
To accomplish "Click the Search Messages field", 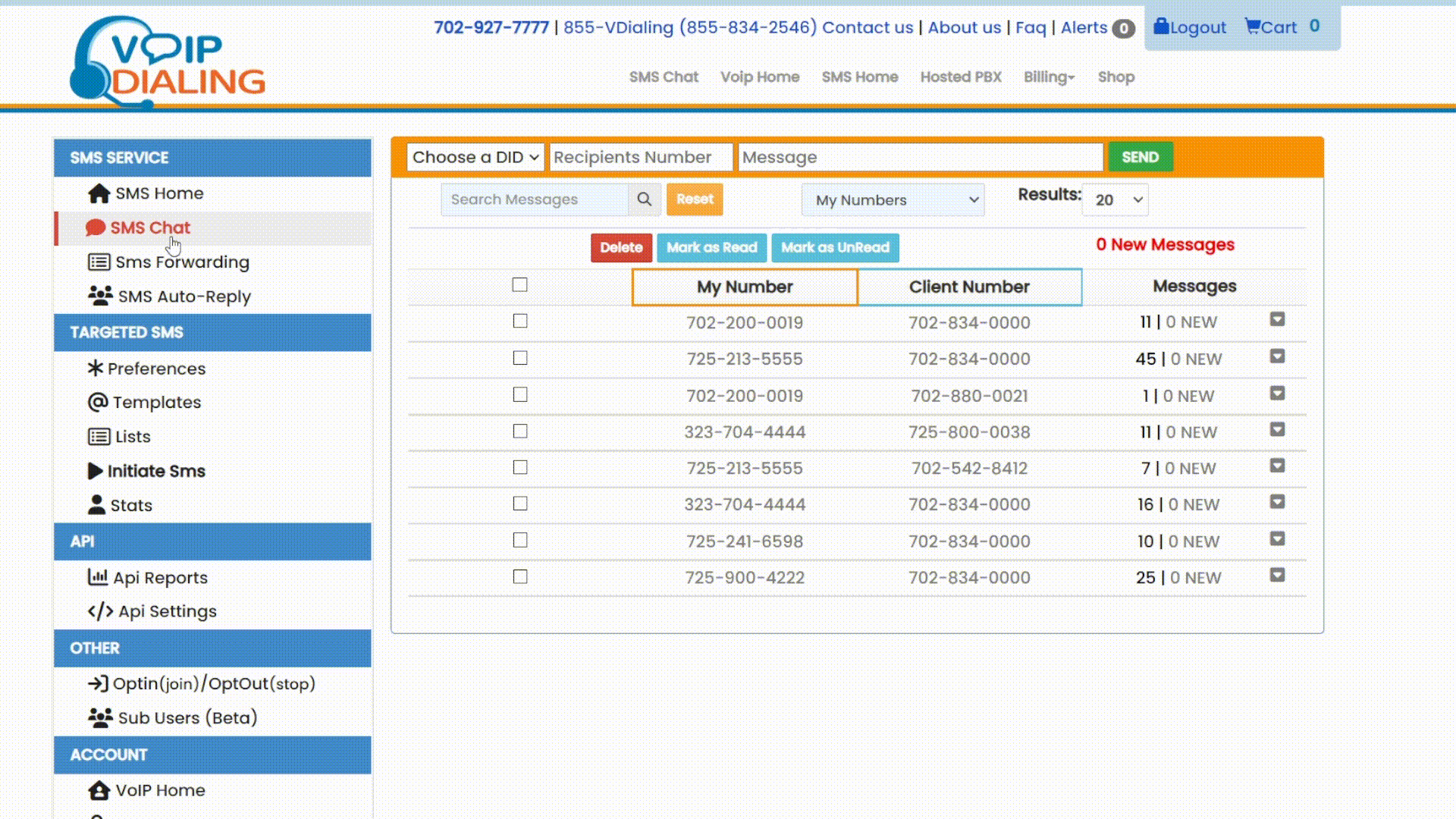I will click(535, 199).
